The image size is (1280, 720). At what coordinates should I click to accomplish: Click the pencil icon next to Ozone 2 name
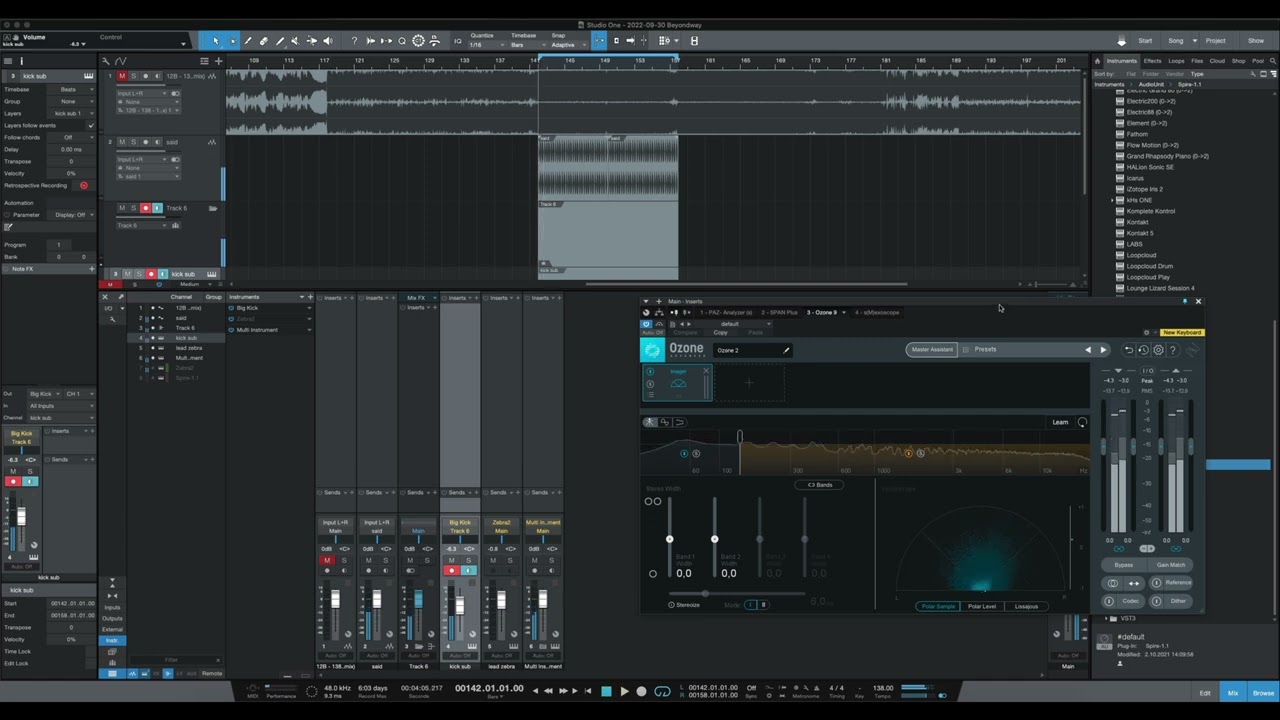click(x=786, y=350)
